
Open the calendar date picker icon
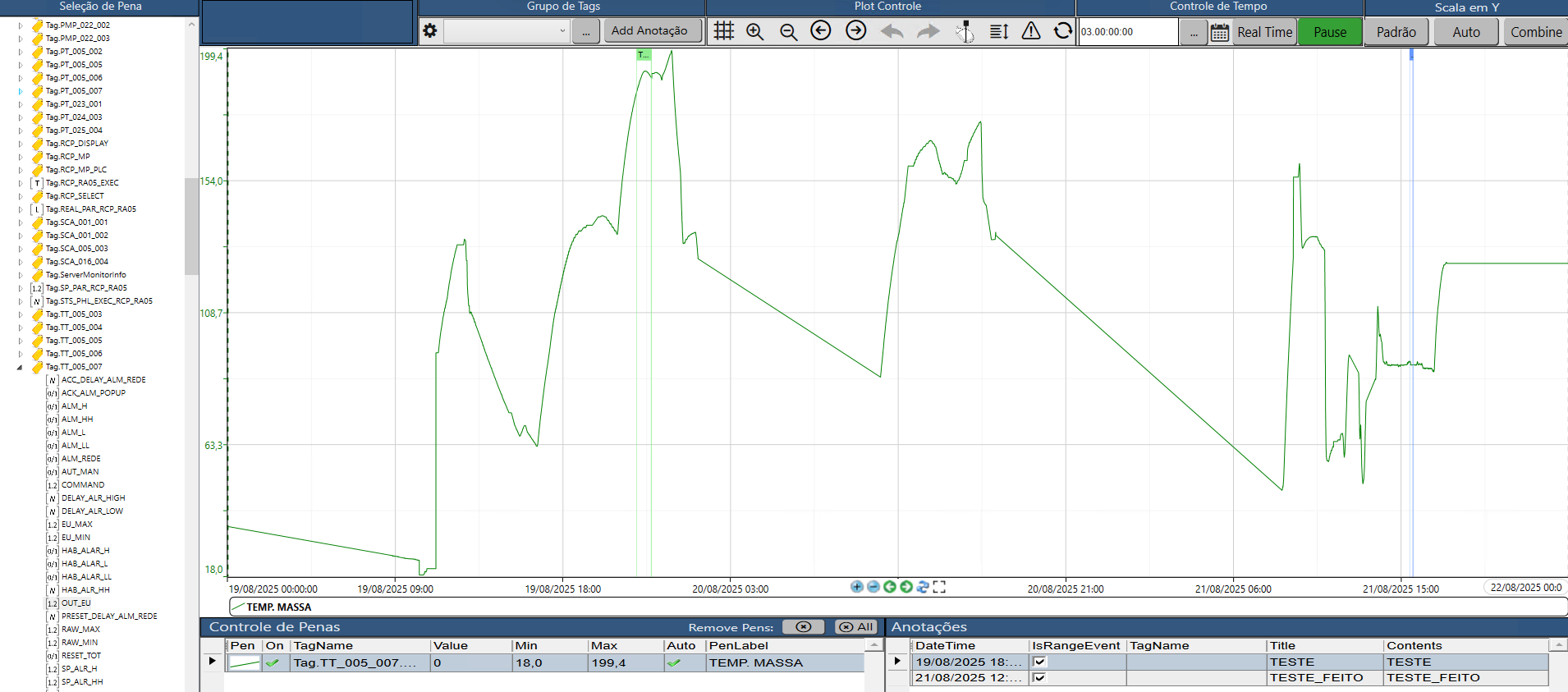1220,32
